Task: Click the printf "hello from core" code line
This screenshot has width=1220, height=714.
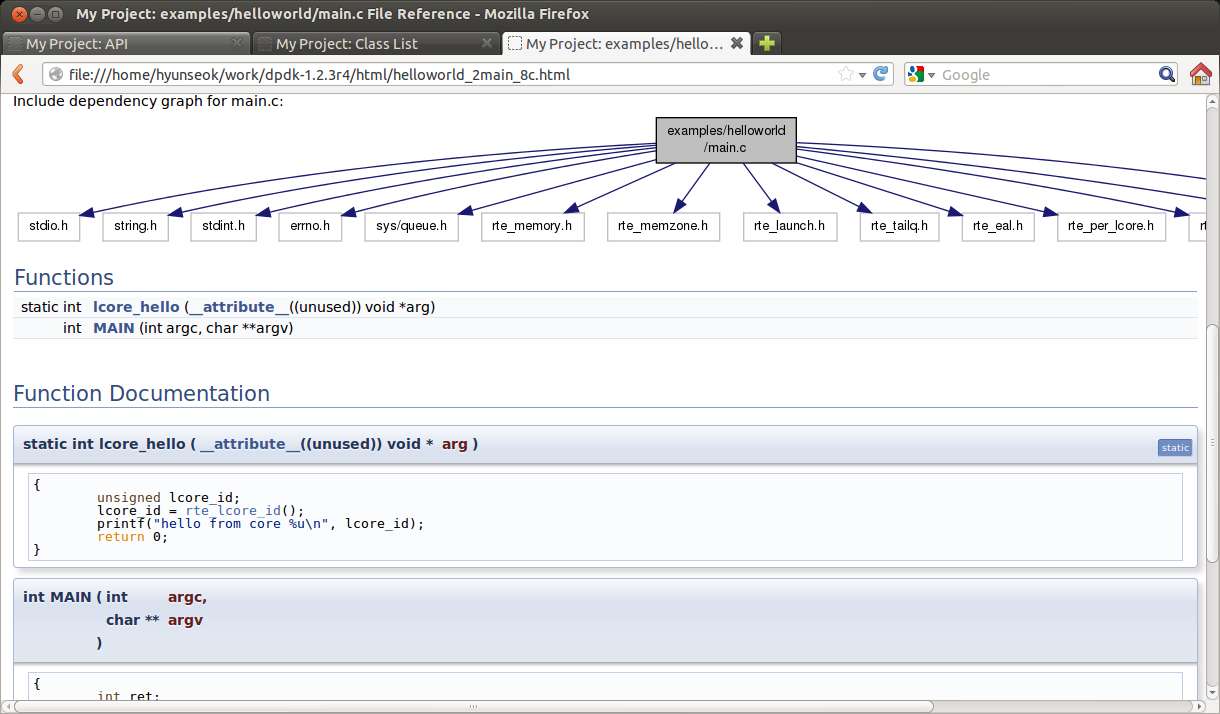Action: (261, 523)
